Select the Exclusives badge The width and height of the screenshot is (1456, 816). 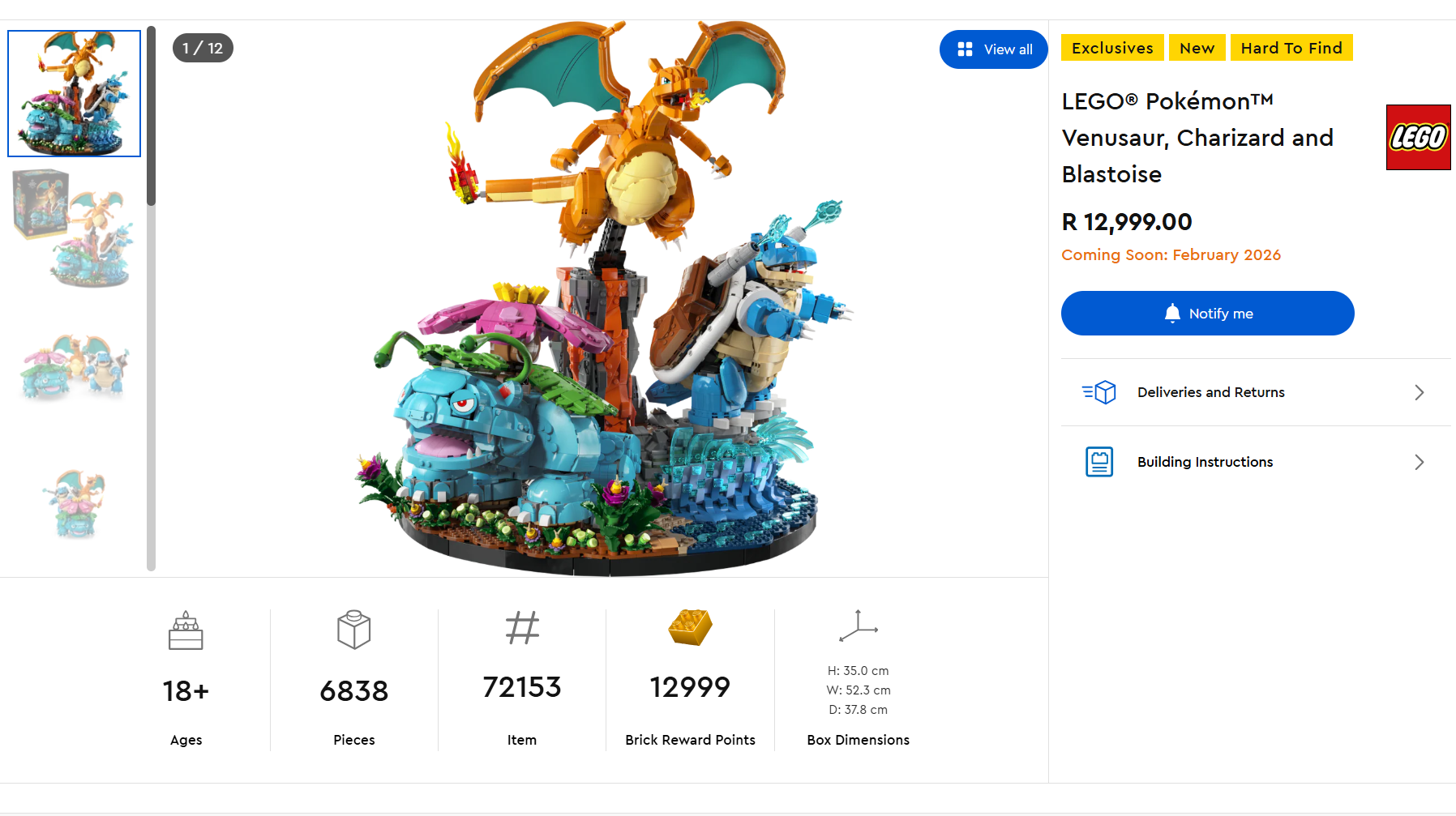1111,47
